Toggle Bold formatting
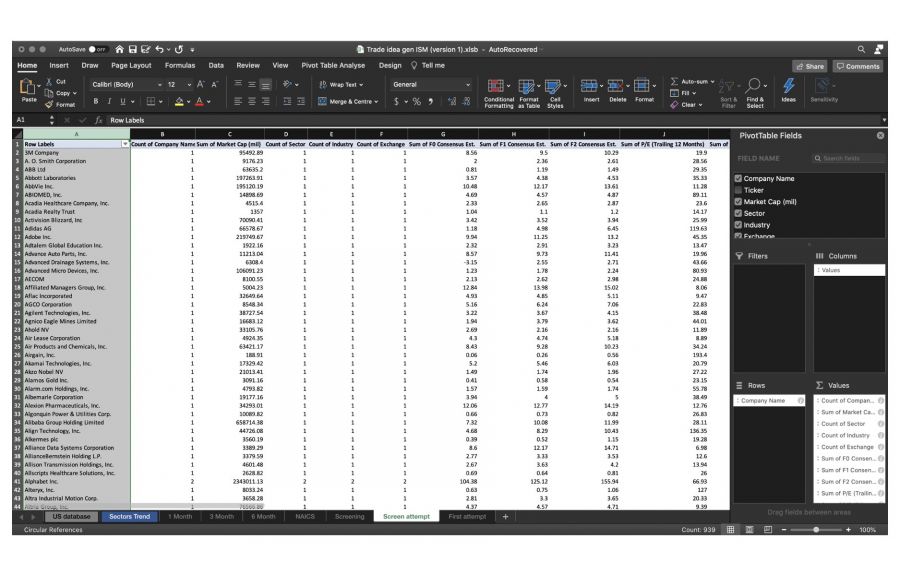Viewport: 900px width, 576px height. (96, 102)
